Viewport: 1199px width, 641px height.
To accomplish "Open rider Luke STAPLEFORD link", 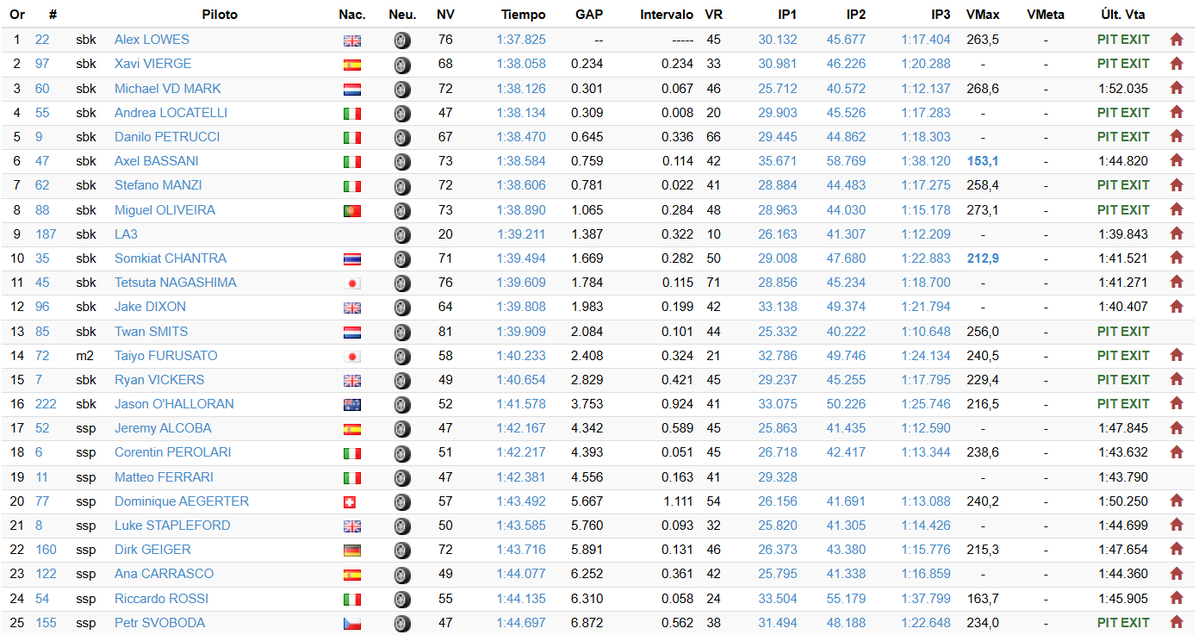I will point(172,525).
